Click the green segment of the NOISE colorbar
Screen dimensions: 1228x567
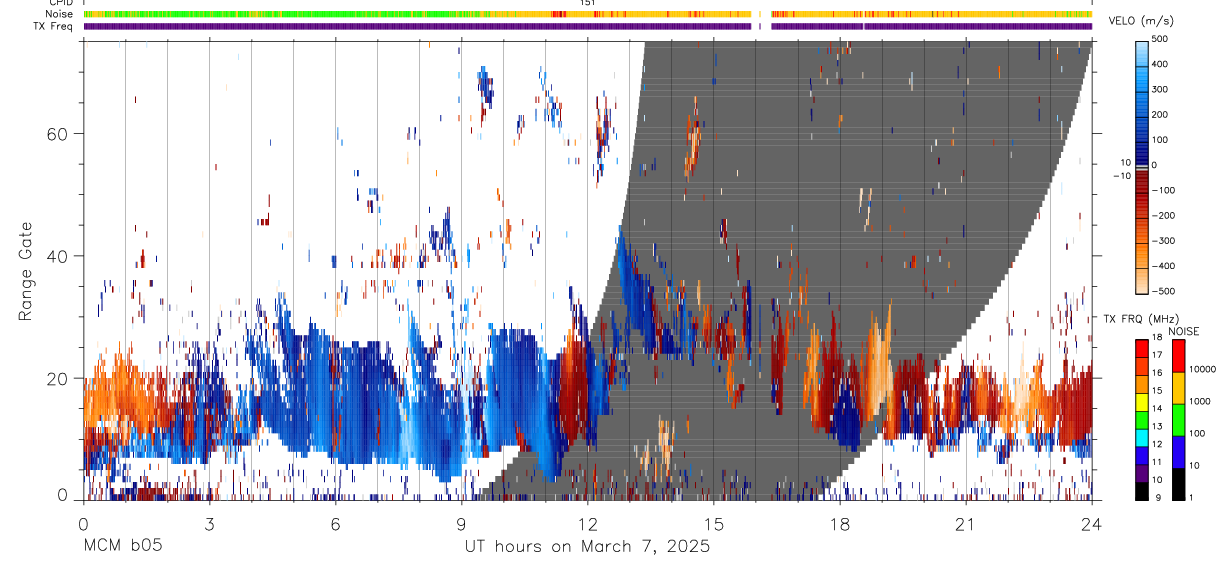[1177, 420]
